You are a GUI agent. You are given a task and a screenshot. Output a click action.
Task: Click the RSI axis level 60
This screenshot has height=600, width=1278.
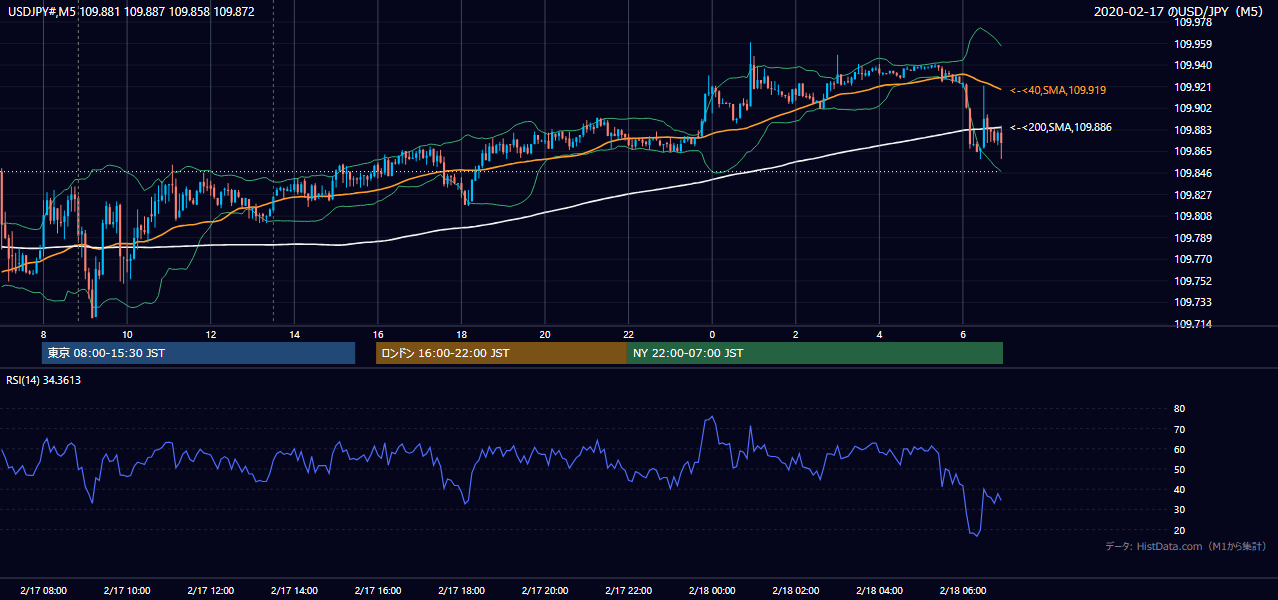[1180, 449]
